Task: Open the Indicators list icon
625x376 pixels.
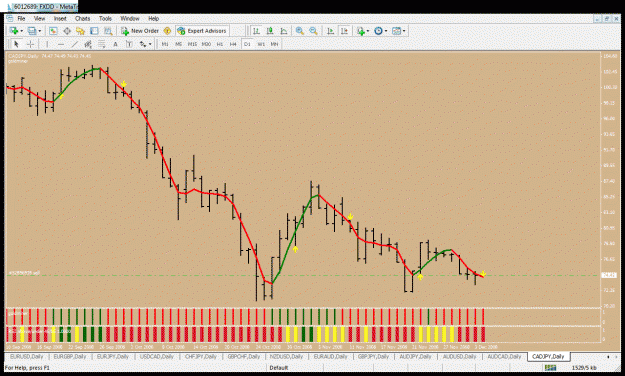Action: 361,31
